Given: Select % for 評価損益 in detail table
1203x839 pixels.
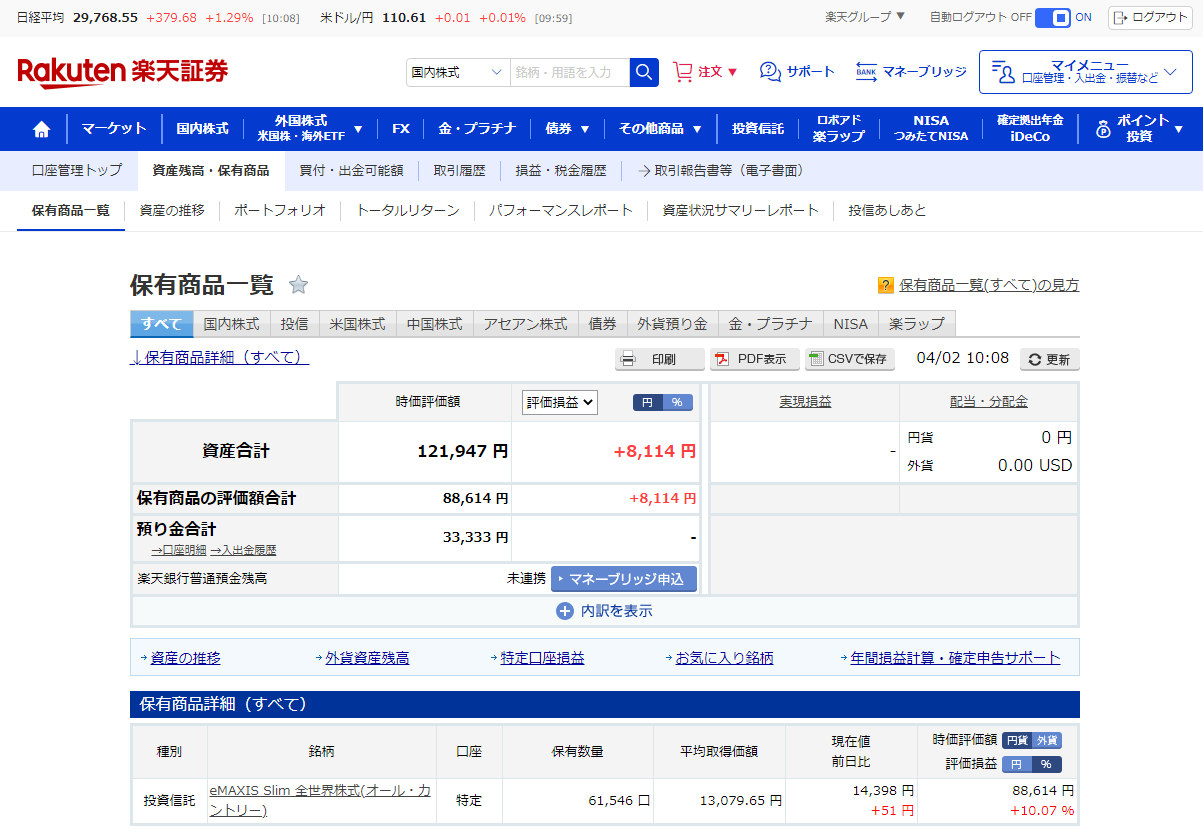Looking at the screenshot, I should click(x=1047, y=764).
